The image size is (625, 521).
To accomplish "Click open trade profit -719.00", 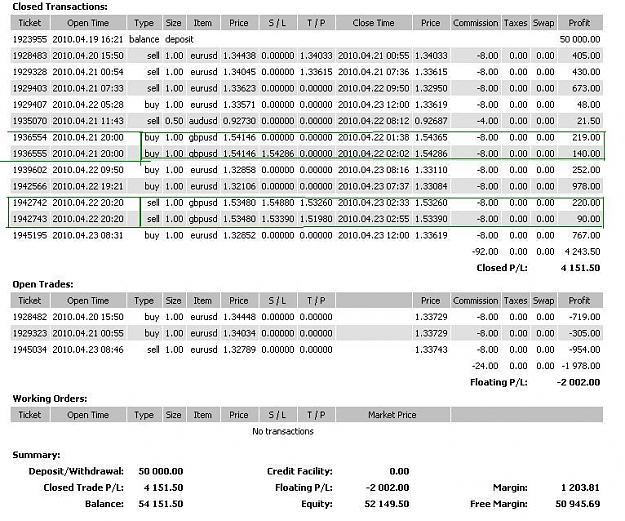I will tap(584, 317).
